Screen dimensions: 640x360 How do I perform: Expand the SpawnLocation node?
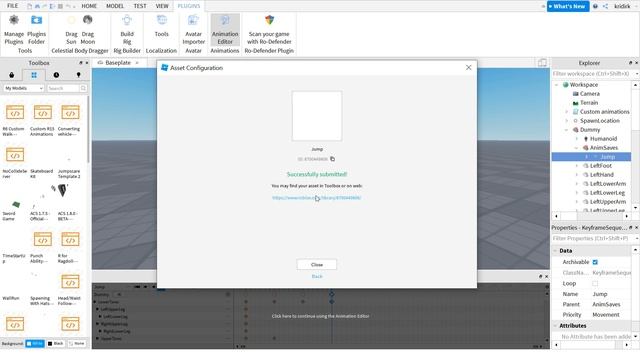(567, 121)
